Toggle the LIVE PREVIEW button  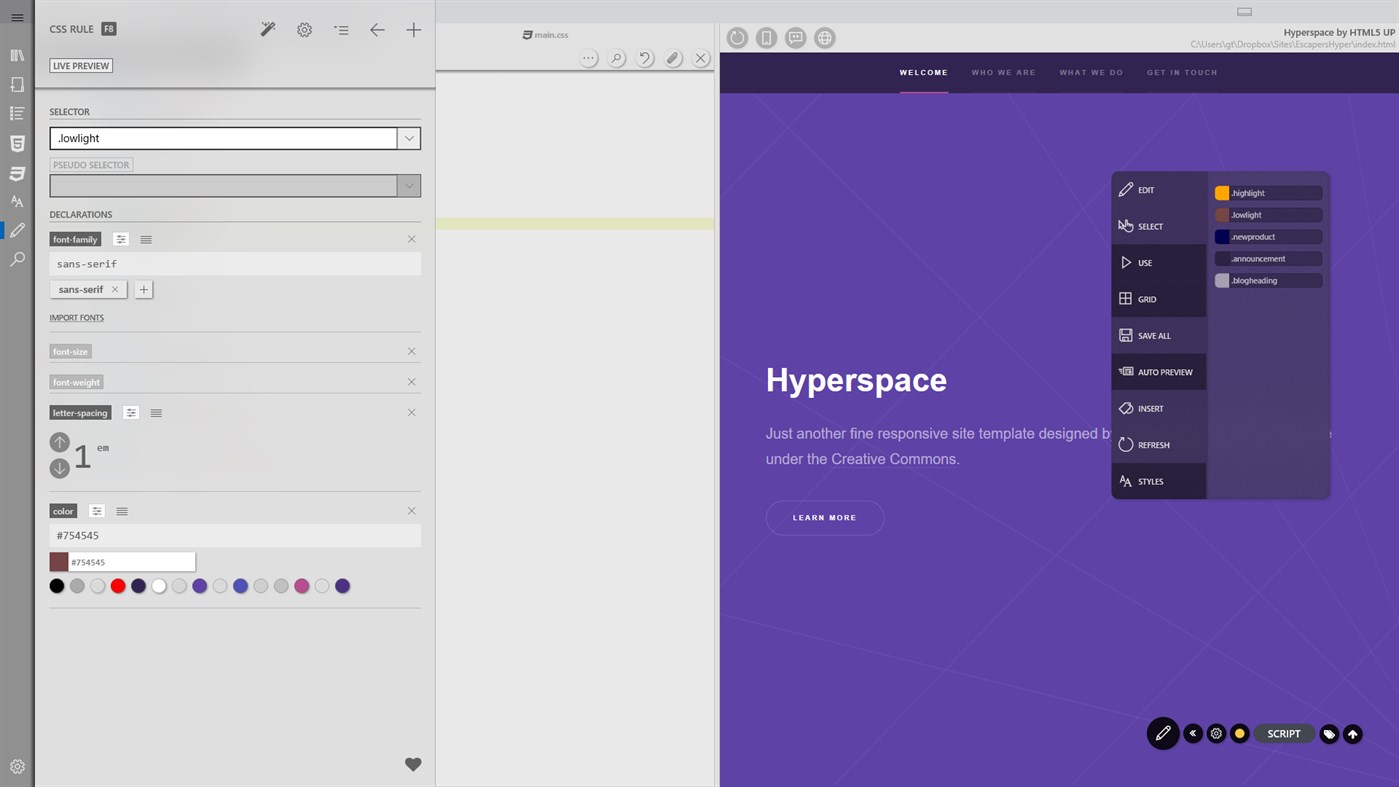click(81, 66)
